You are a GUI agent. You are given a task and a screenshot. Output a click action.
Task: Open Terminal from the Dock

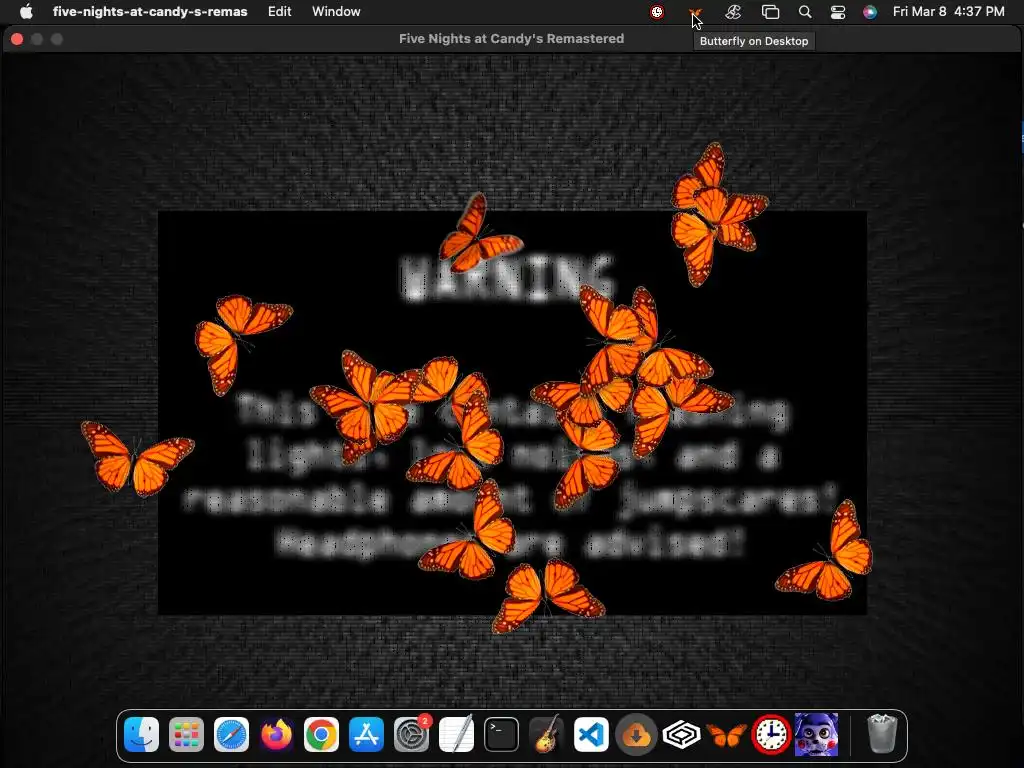(502, 735)
